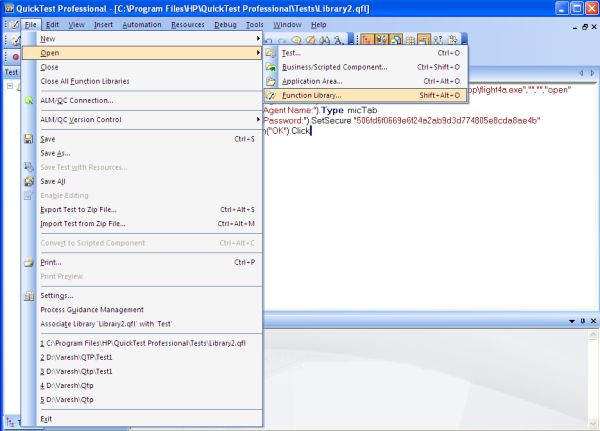The width and height of the screenshot is (600, 431).
Task: Select Associate Library 'Library2.qfl' with 'Test'
Action: tap(142, 324)
